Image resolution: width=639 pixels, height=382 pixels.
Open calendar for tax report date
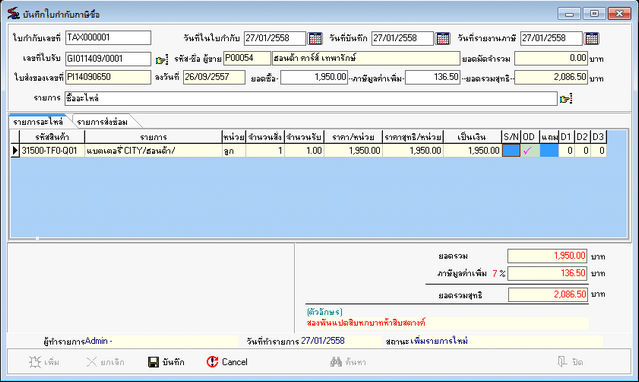592,38
